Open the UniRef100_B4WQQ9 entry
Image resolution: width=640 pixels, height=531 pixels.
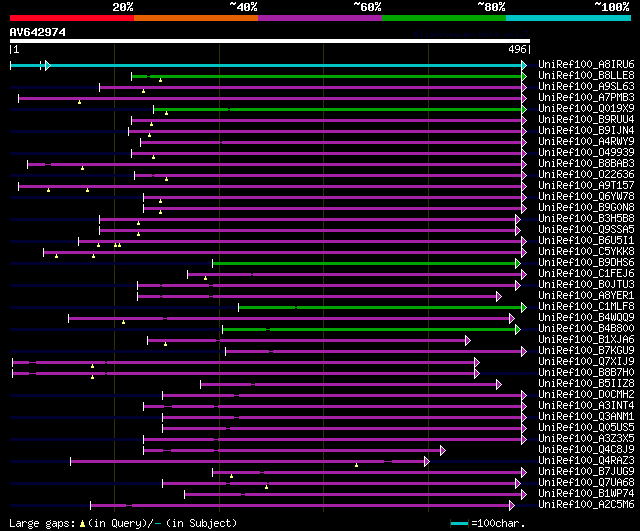point(586,318)
